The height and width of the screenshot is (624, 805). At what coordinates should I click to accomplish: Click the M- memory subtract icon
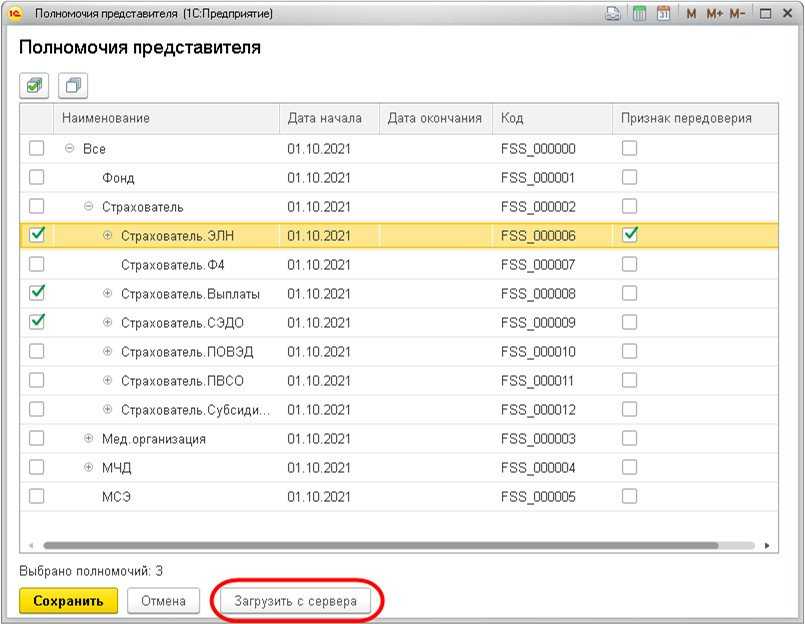pos(737,14)
